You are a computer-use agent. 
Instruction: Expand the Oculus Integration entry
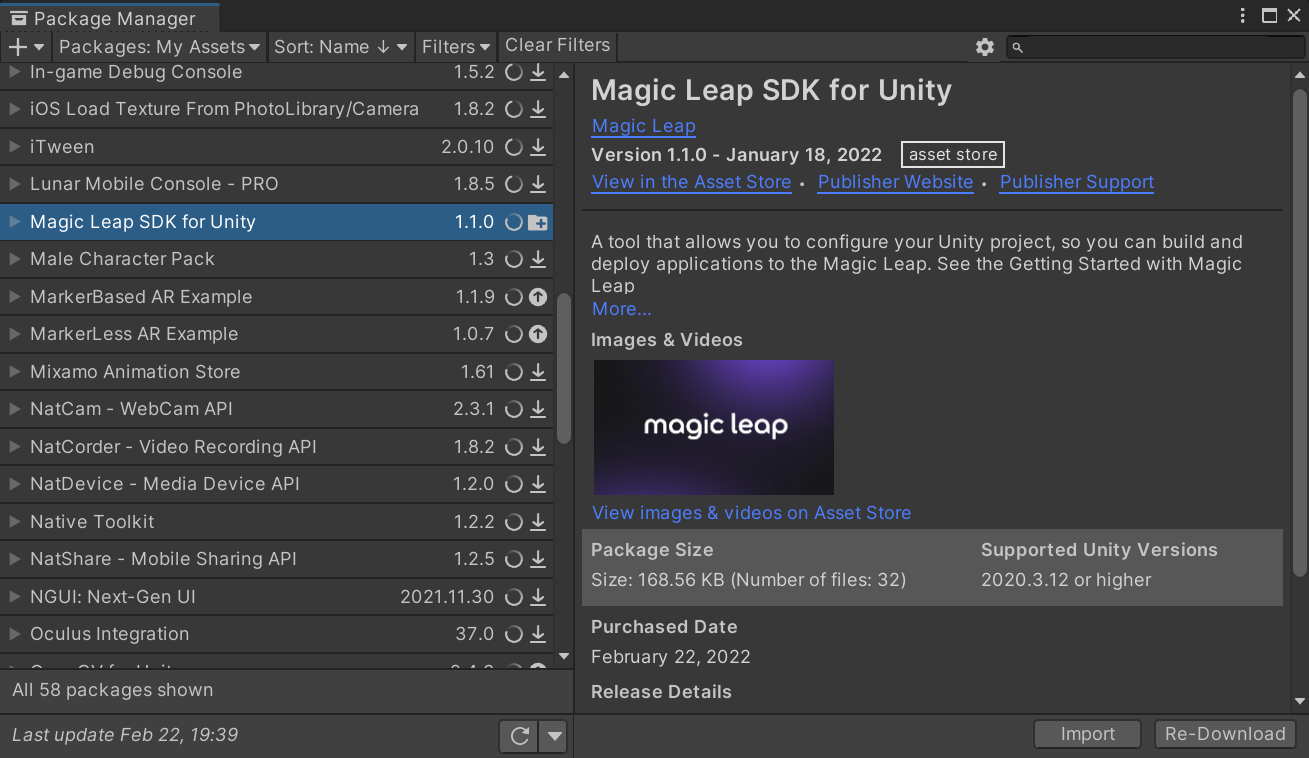[14, 634]
